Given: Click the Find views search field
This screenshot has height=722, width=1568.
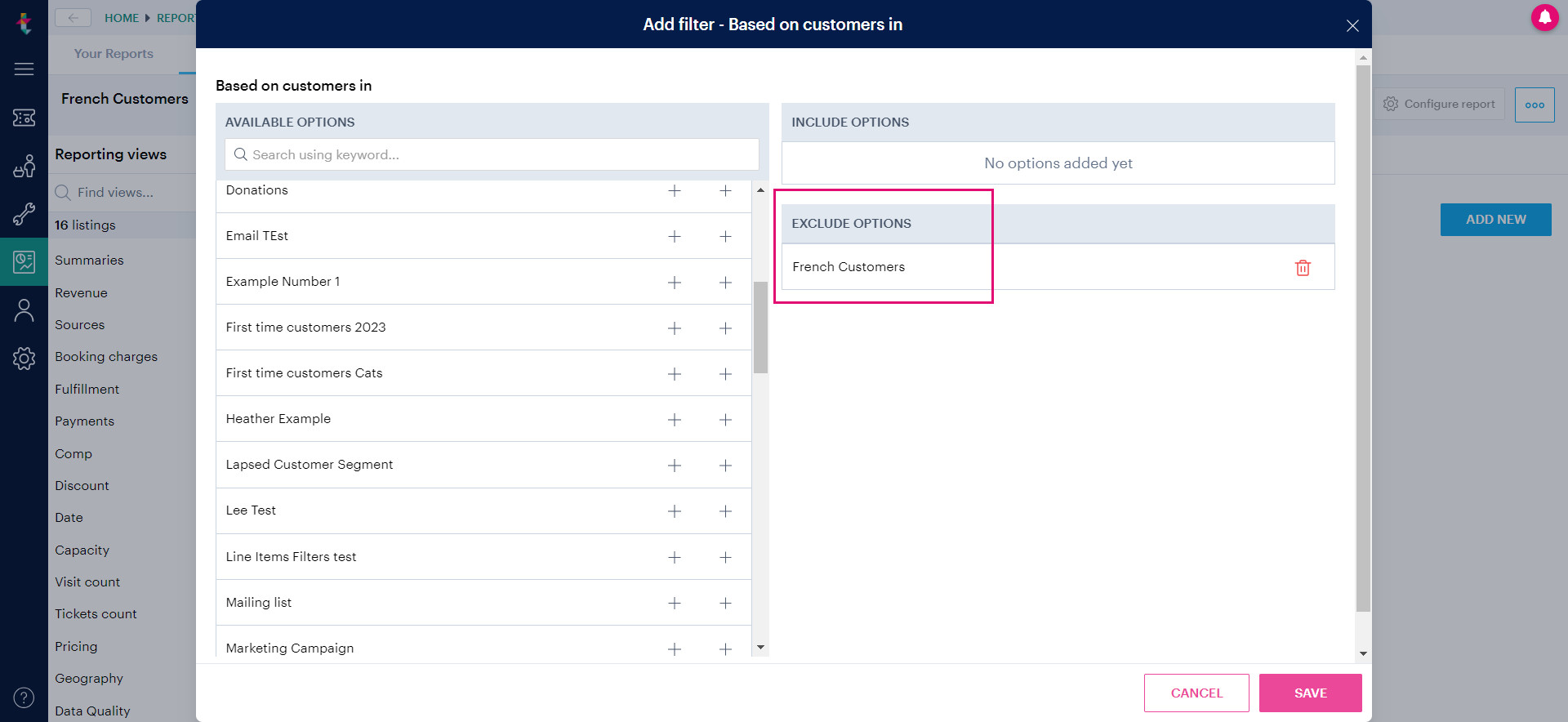Looking at the screenshot, I should point(122,193).
